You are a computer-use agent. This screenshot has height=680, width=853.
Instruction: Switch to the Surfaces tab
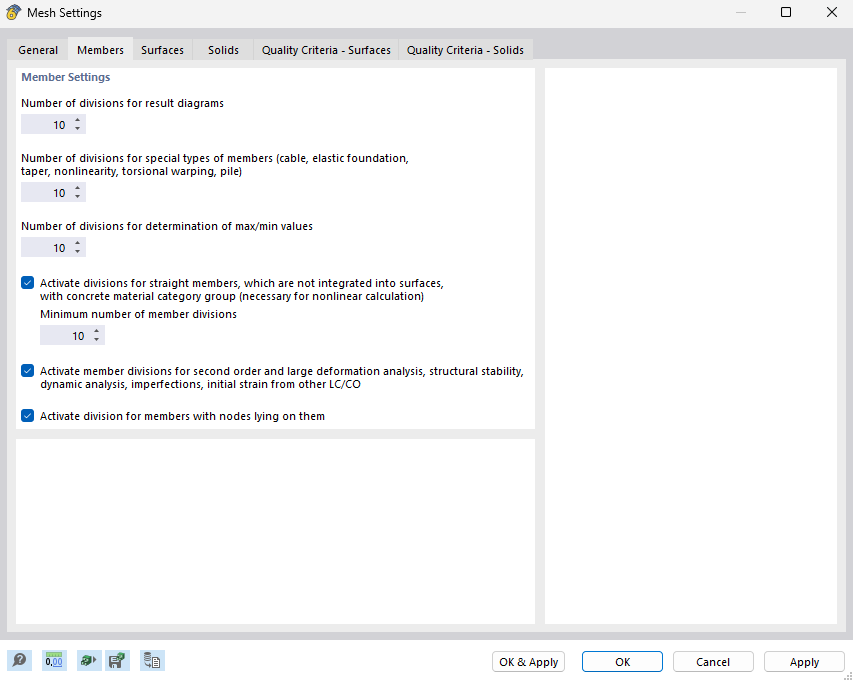click(162, 49)
